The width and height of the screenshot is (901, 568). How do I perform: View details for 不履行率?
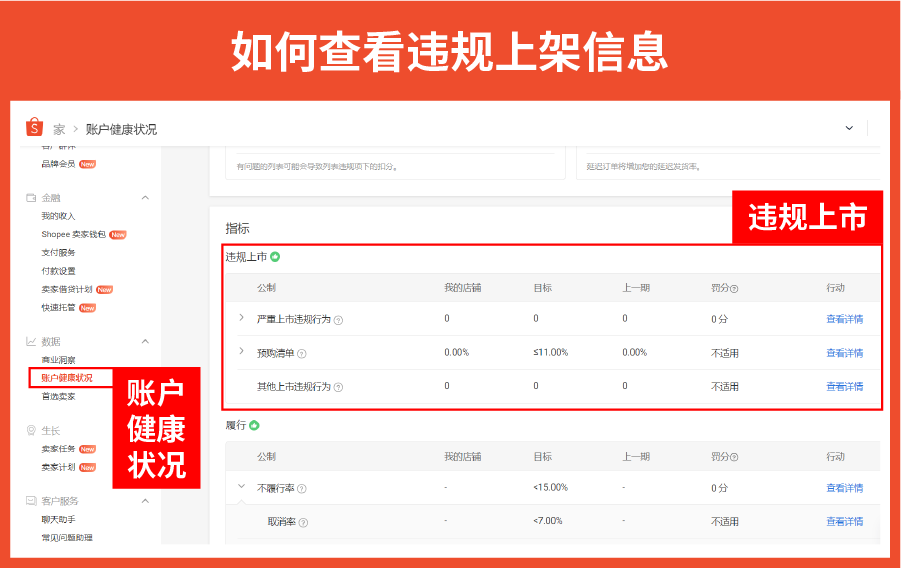pos(844,488)
